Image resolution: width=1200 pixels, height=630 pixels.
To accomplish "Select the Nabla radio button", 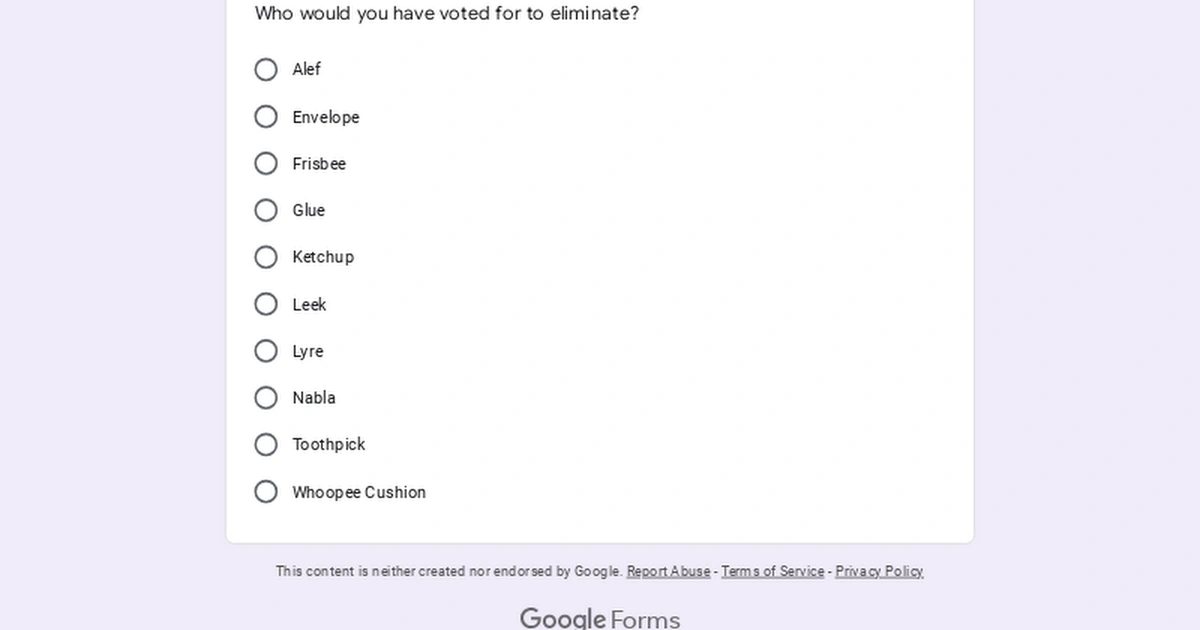I will point(265,397).
